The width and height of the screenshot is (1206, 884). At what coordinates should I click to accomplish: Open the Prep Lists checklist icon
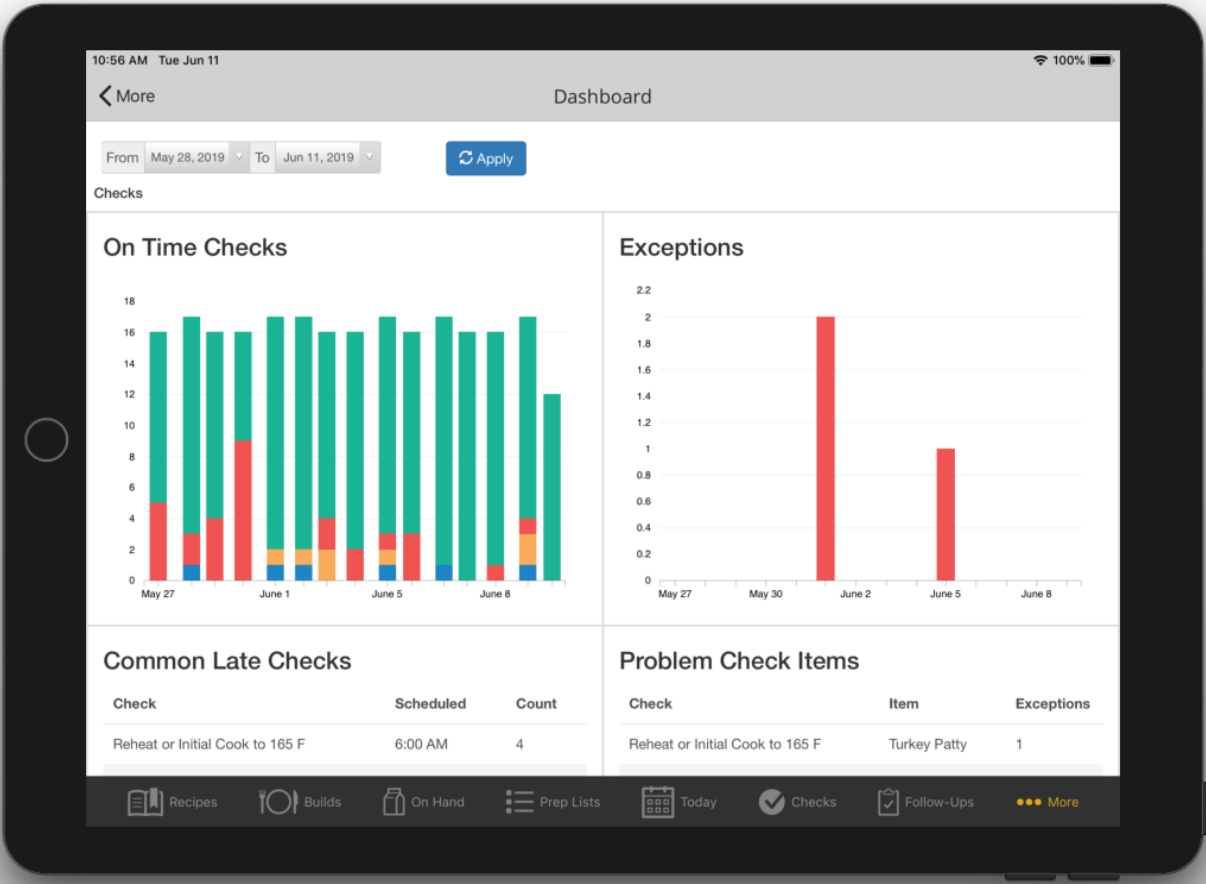click(x=519, y=801)
